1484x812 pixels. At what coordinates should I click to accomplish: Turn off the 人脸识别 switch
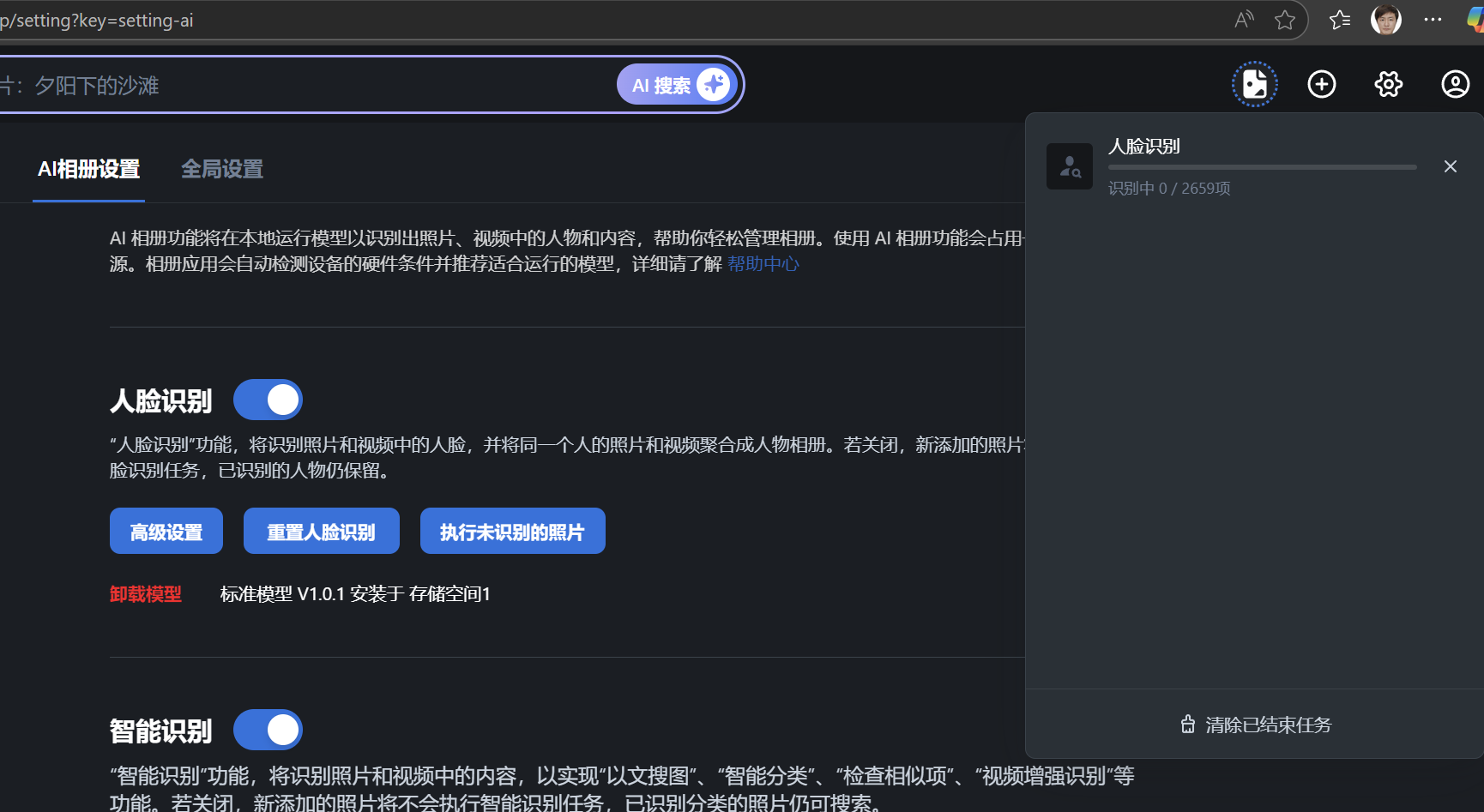[x=268, y=400]
